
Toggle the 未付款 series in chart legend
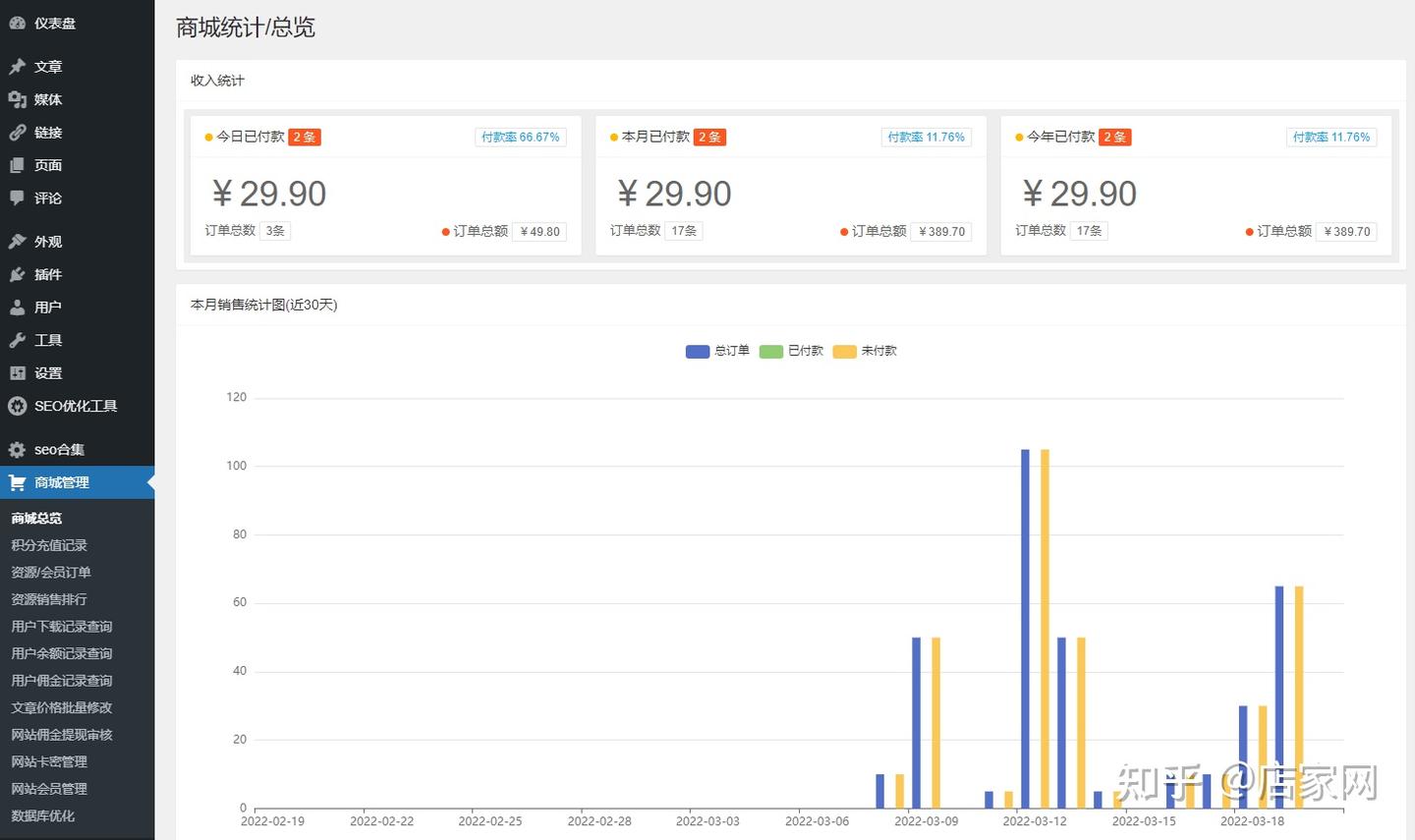pyautogui.click(x=865, y=351)
